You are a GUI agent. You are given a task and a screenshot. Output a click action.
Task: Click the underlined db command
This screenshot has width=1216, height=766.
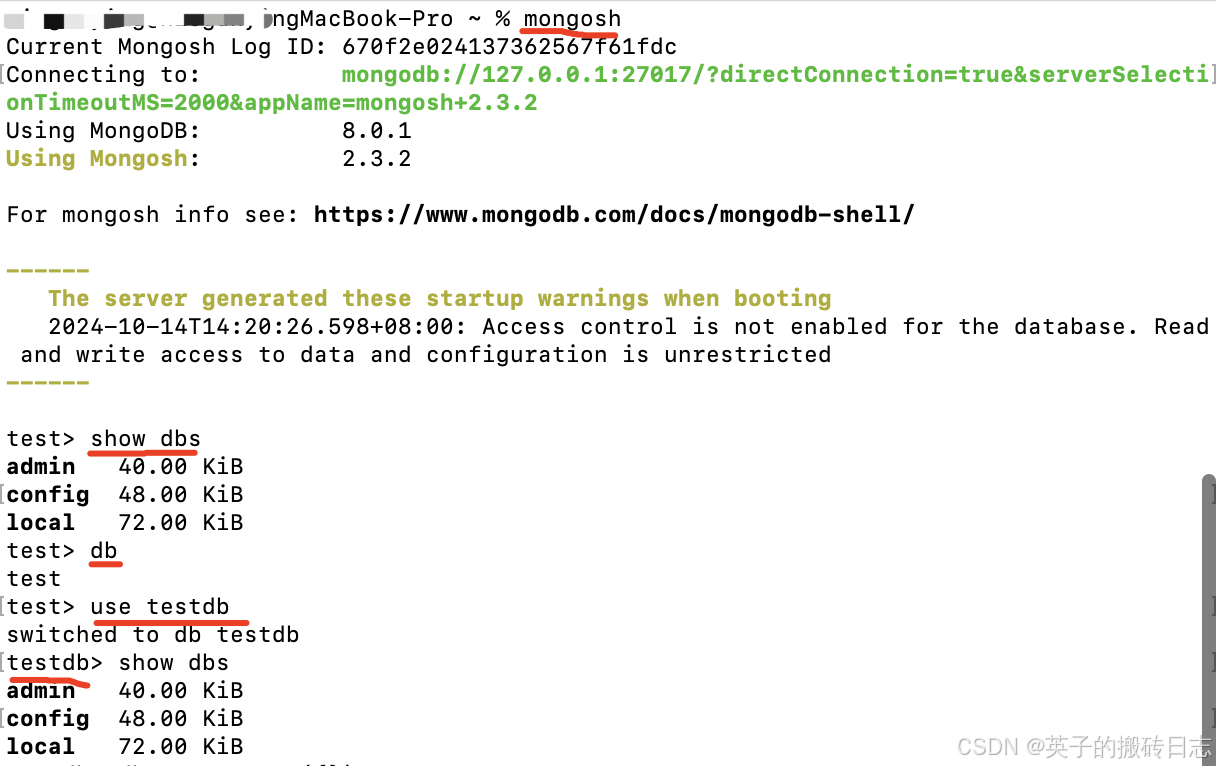point(104,550)
